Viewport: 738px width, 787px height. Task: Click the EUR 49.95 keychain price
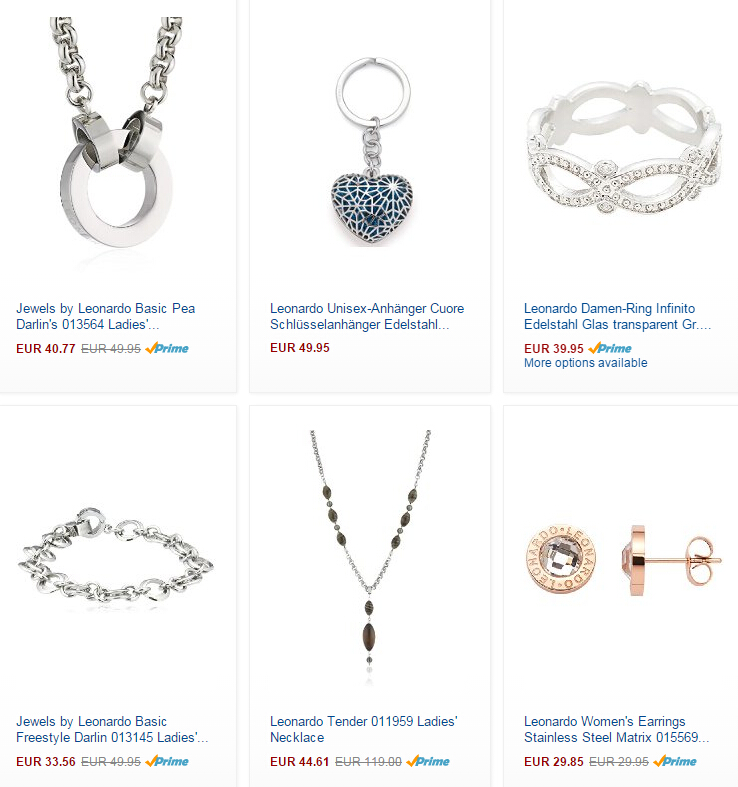[300, 348]
